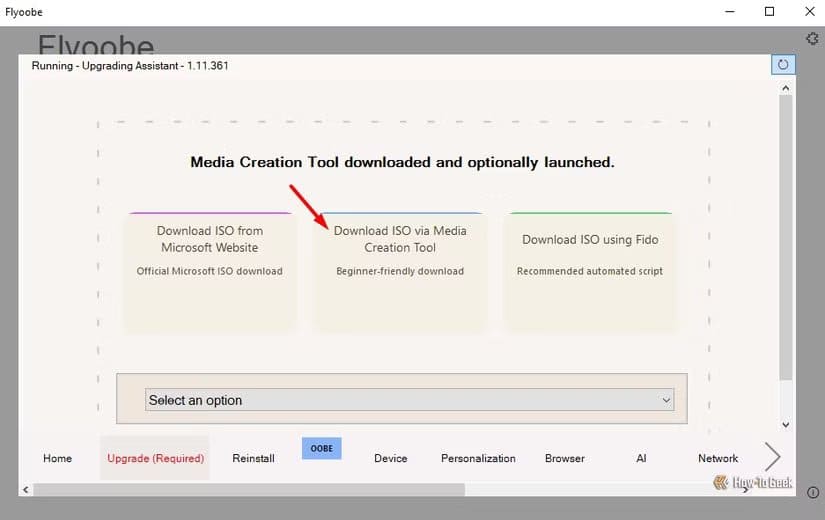Click the vertical scrollbar thumb
The width and height of the screenshot is (825, 520).
pos(786,237)
